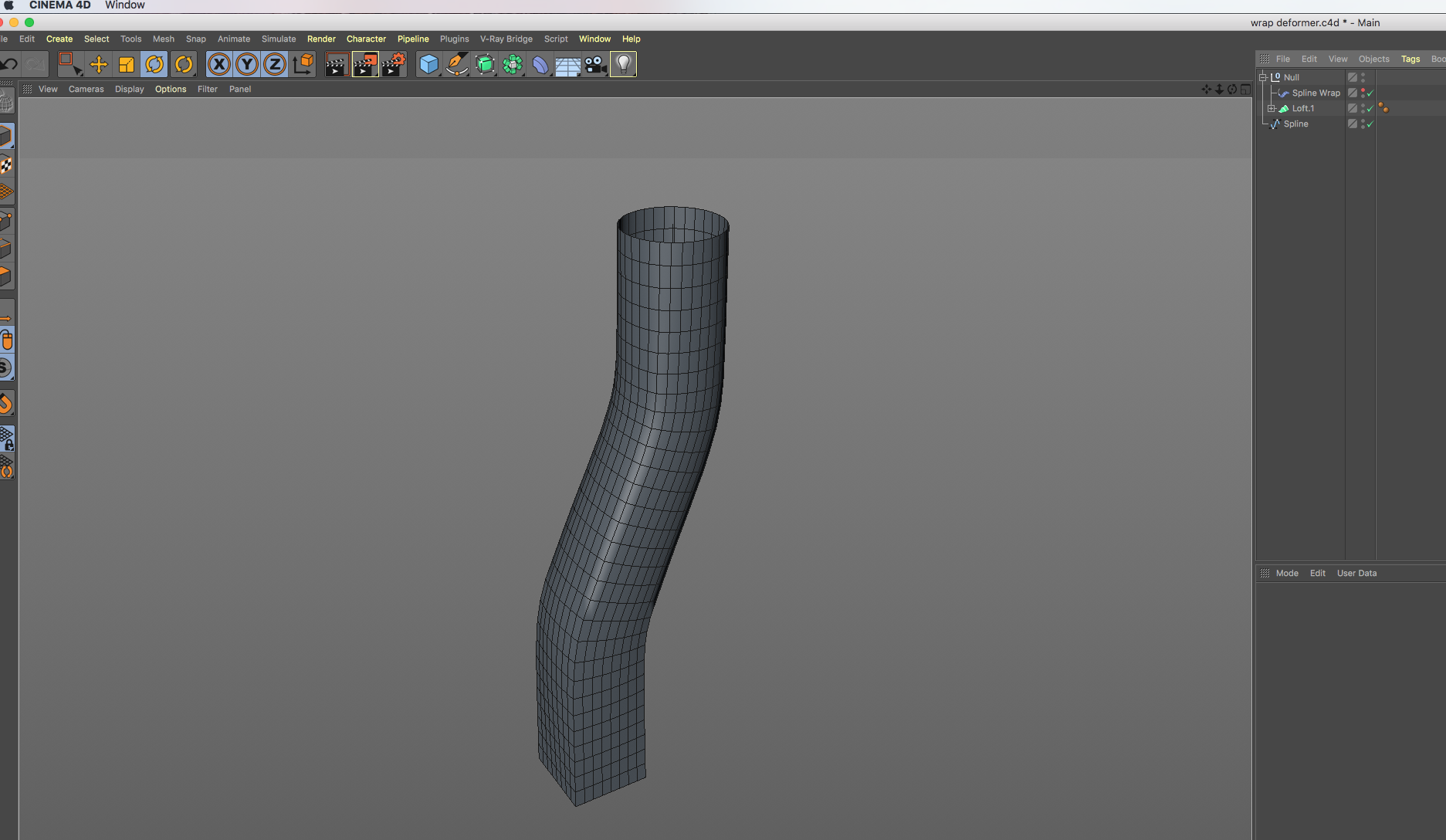Toggle Z axis lock
Viewport: 1446px width, 840px height.
coord(275,64)
